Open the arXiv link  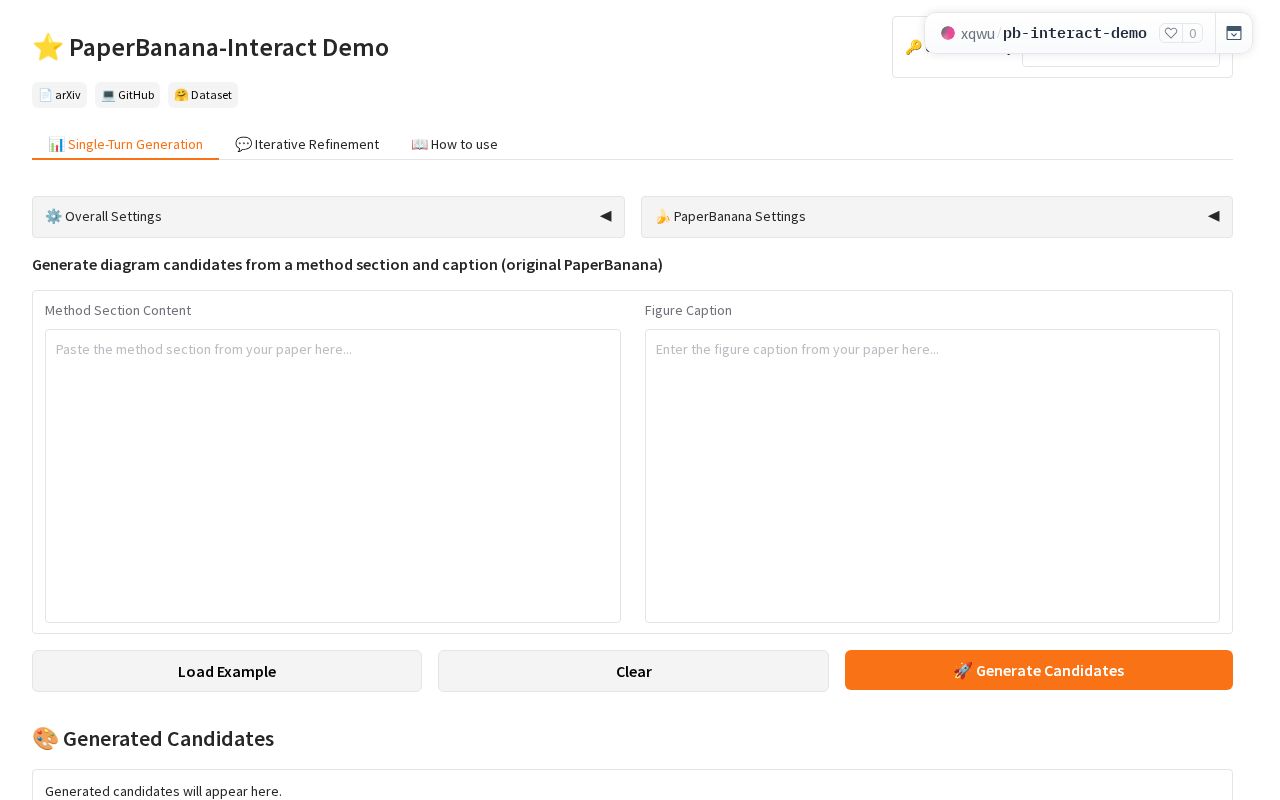[x=60, y=95]
